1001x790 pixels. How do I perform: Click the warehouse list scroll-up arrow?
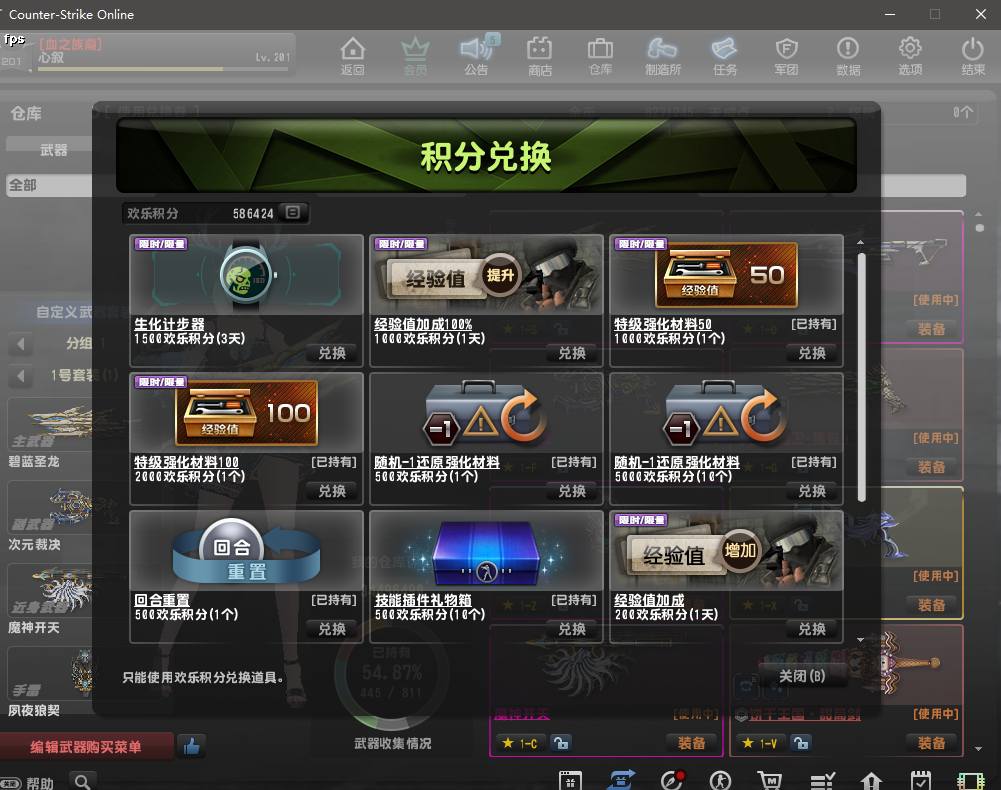pos(979,214)
